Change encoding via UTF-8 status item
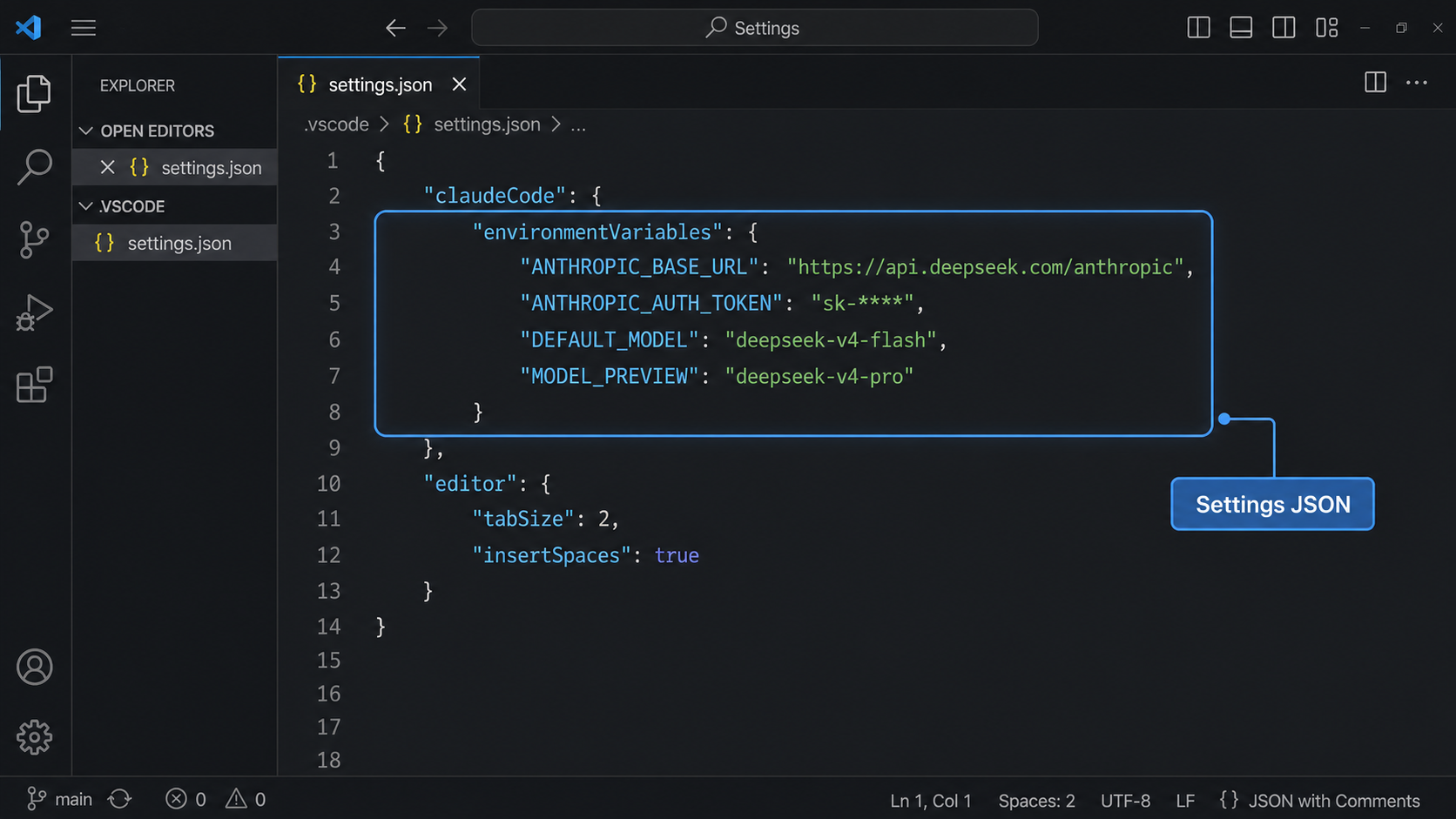This screenshot has width=1456, height=819. point(1125,801)
